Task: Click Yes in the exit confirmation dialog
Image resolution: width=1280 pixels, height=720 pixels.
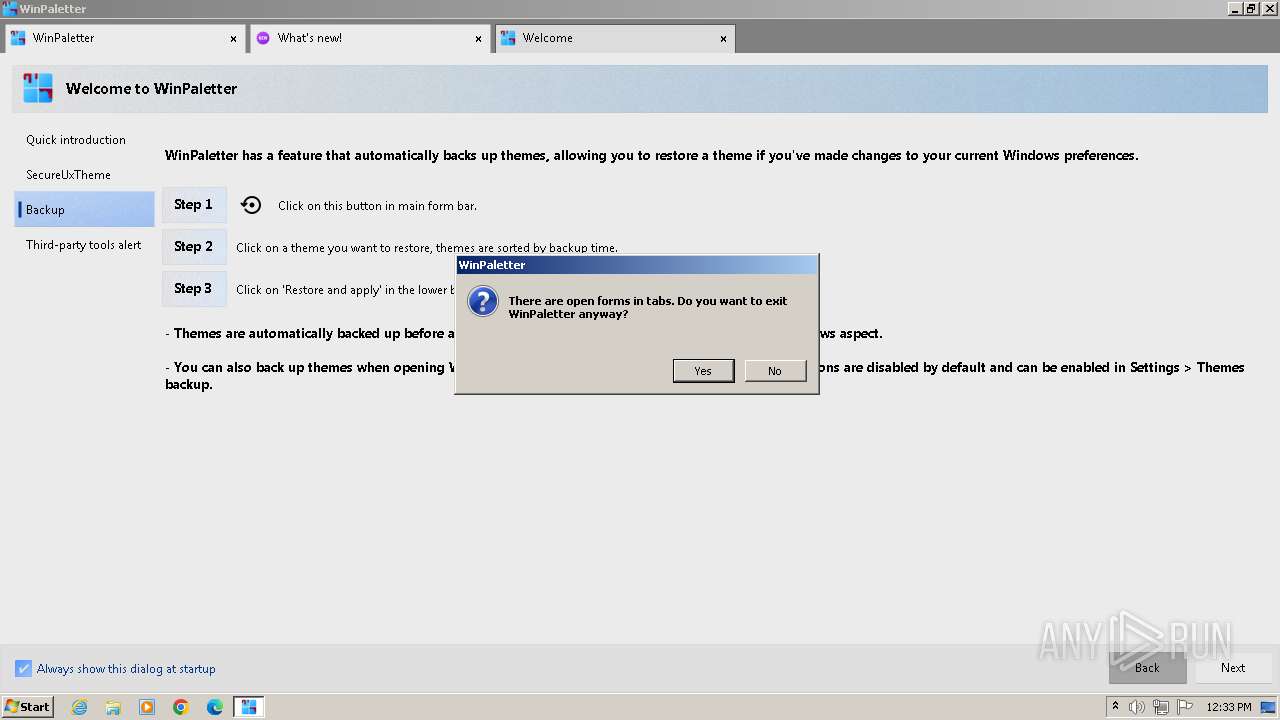Action: click(x=703, y=371)
